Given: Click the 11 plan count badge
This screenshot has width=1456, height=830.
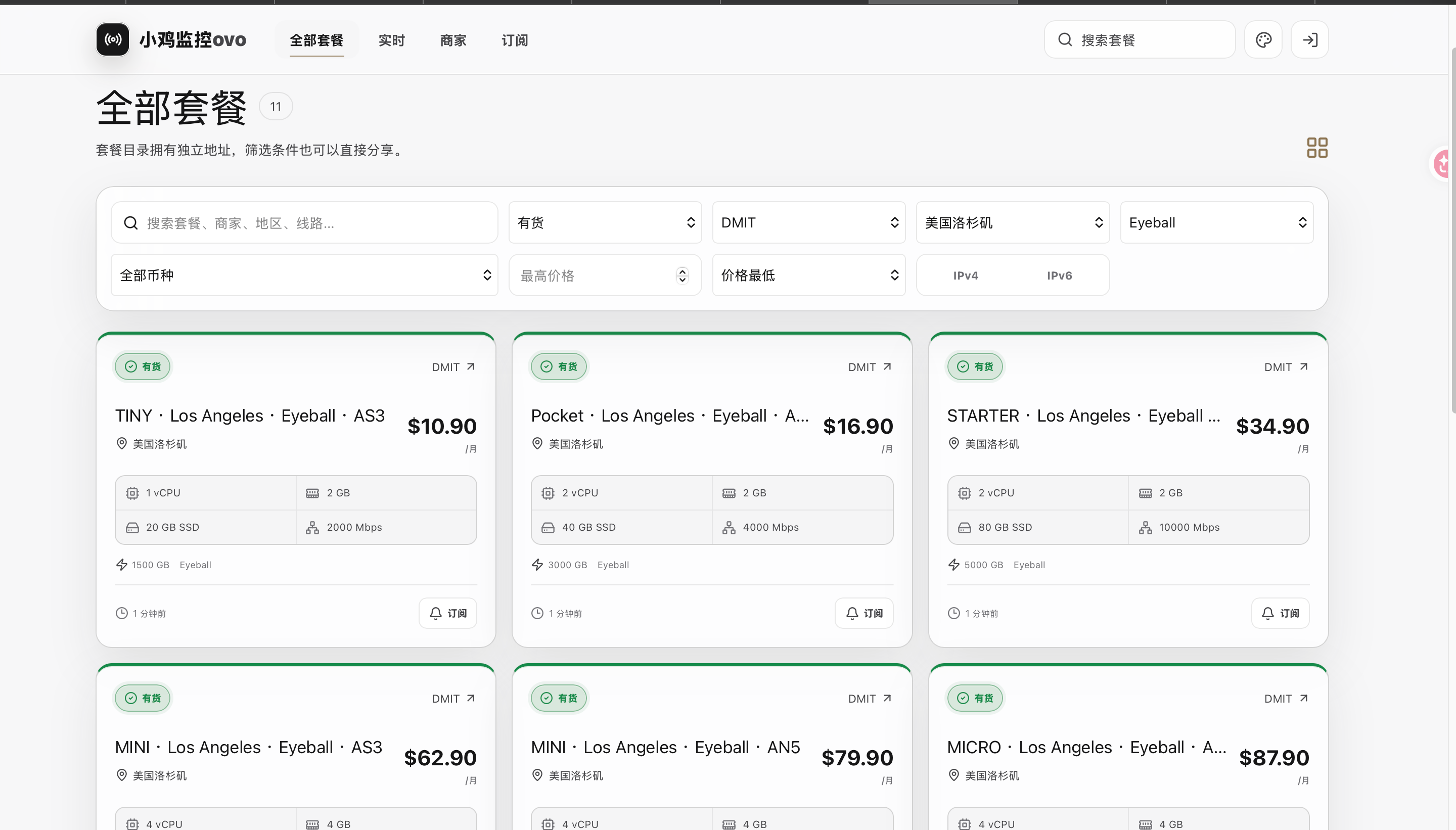Looking at the screenshot, I should (276, 107).
